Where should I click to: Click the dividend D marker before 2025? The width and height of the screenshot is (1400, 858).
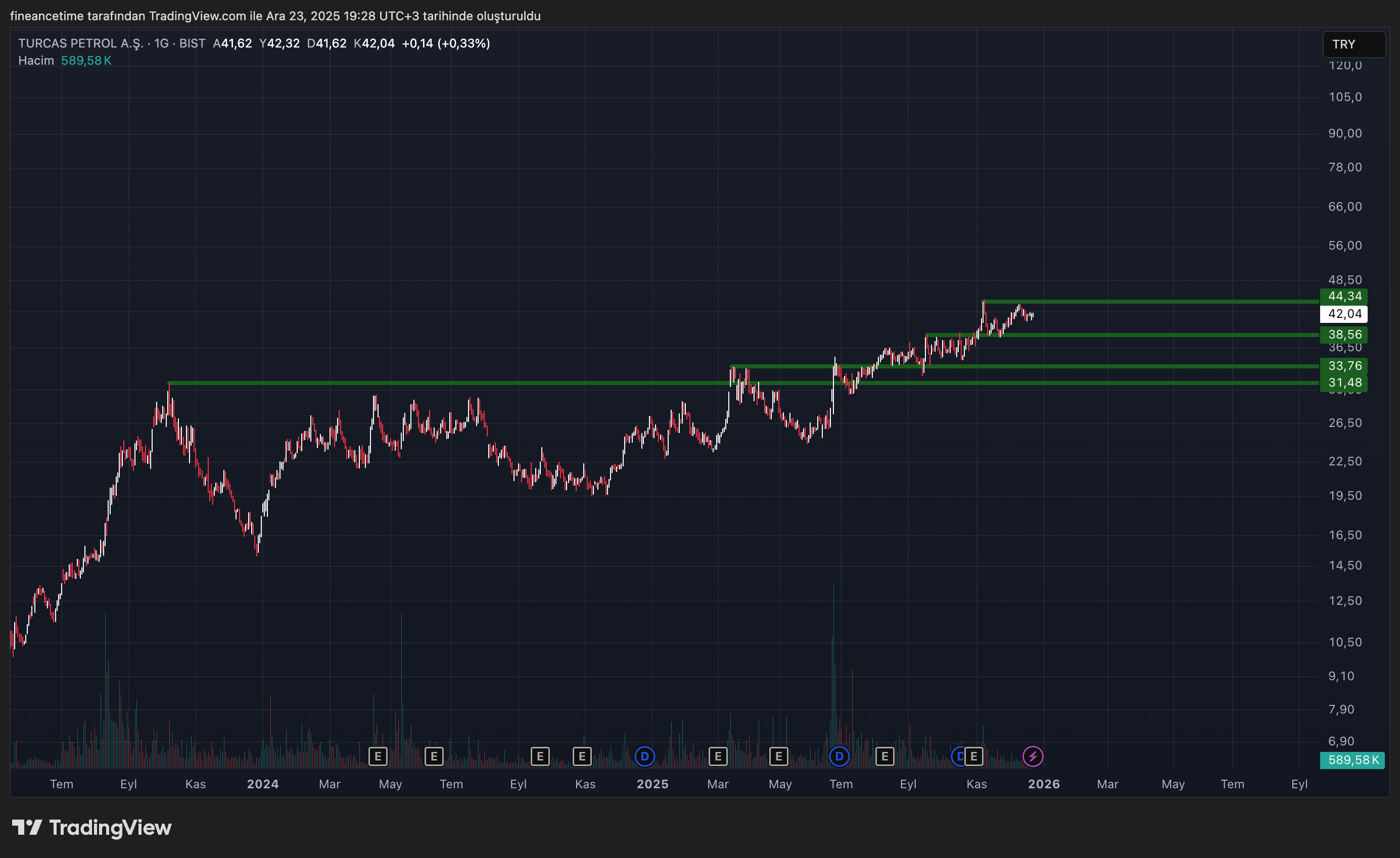tap(644, 756)
